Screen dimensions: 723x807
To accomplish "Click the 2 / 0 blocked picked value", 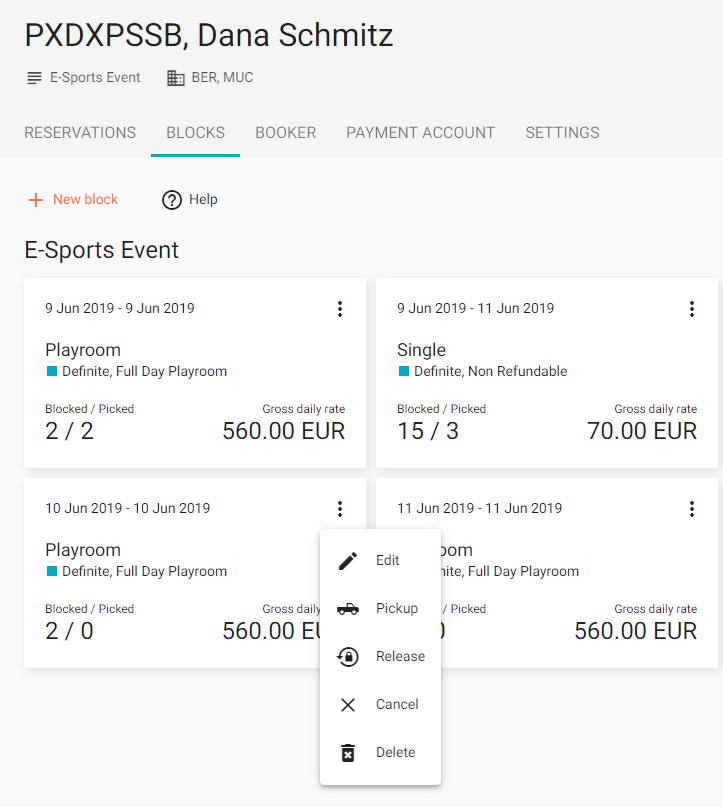I will [x=69, y=631].
